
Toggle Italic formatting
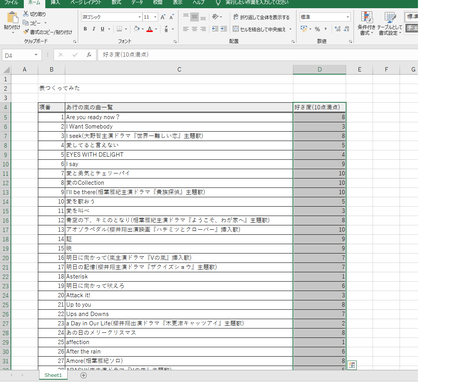pos(94,29)
